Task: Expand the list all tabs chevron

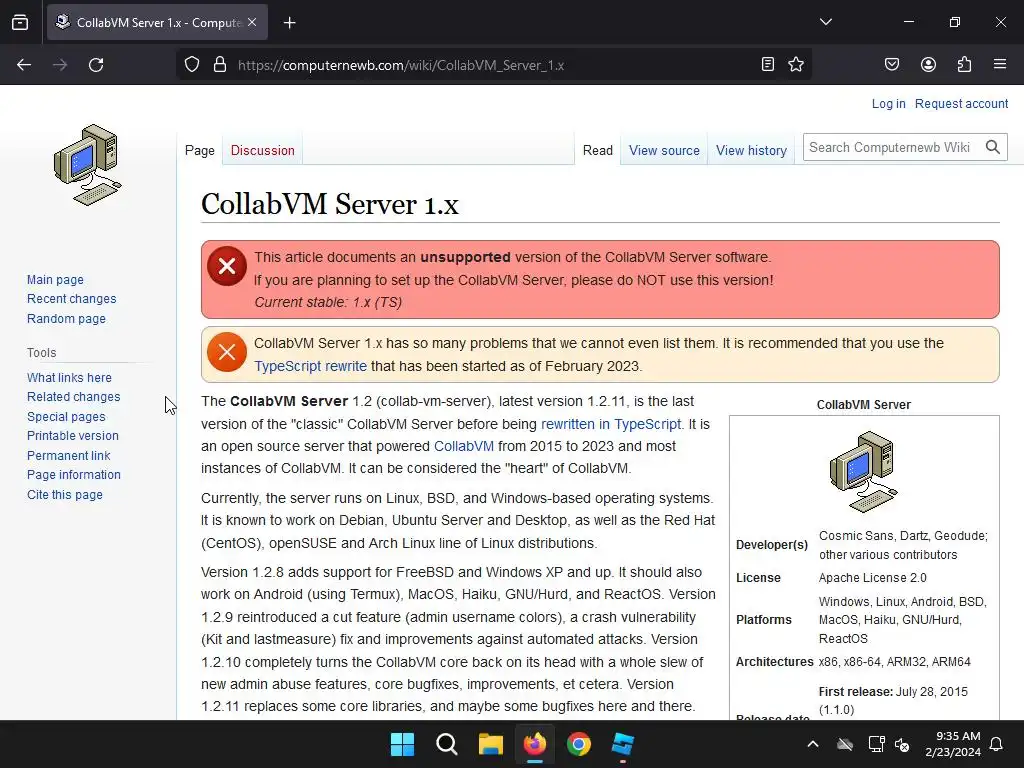Action: point(825,22)
